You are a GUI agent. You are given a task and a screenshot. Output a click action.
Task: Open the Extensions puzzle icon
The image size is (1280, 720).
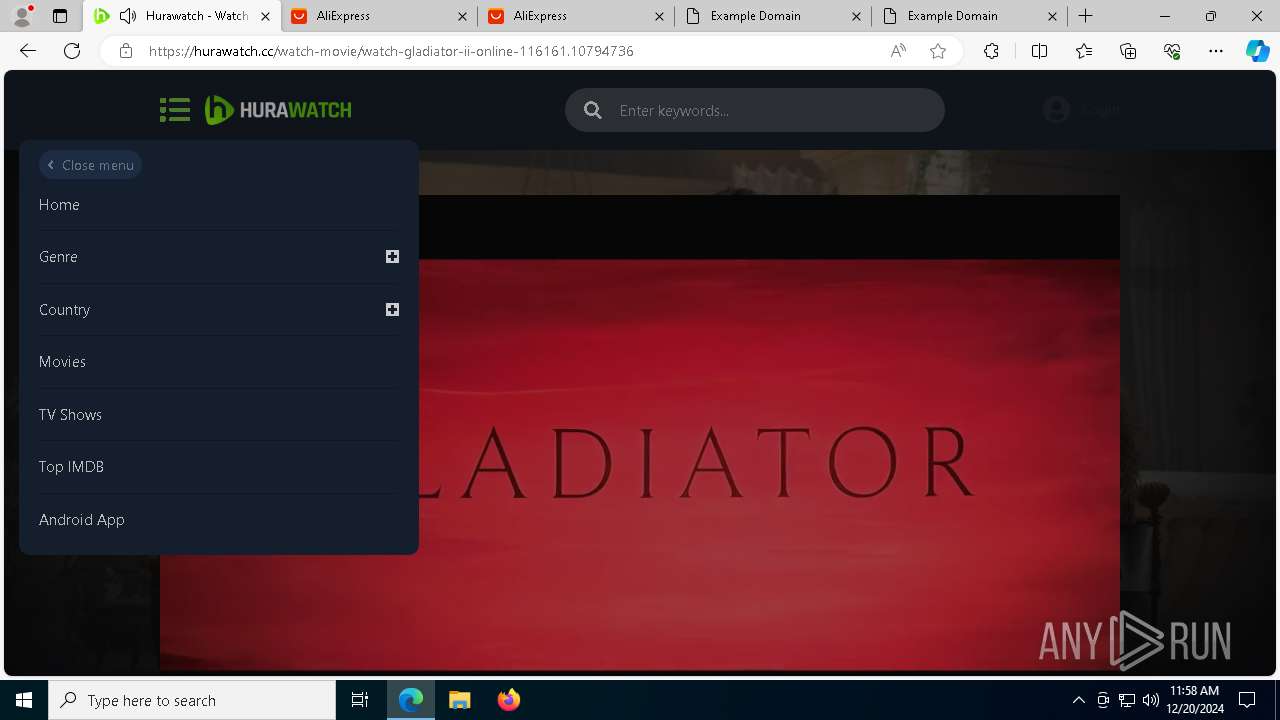click(991, 51)
